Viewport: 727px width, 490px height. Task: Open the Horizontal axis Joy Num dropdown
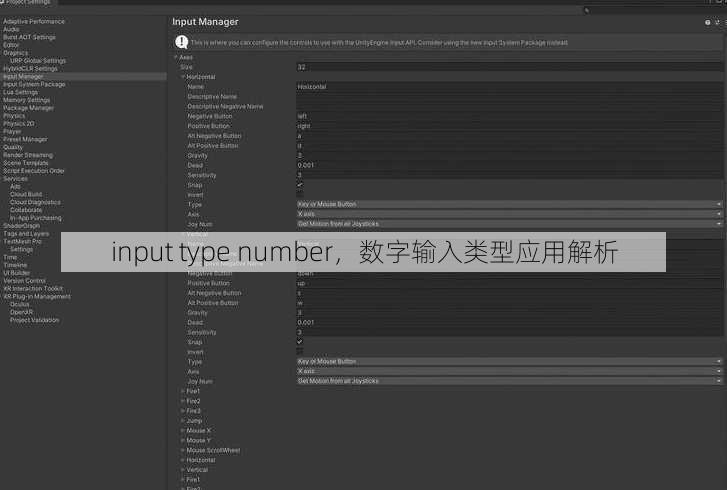click(510, 224)
